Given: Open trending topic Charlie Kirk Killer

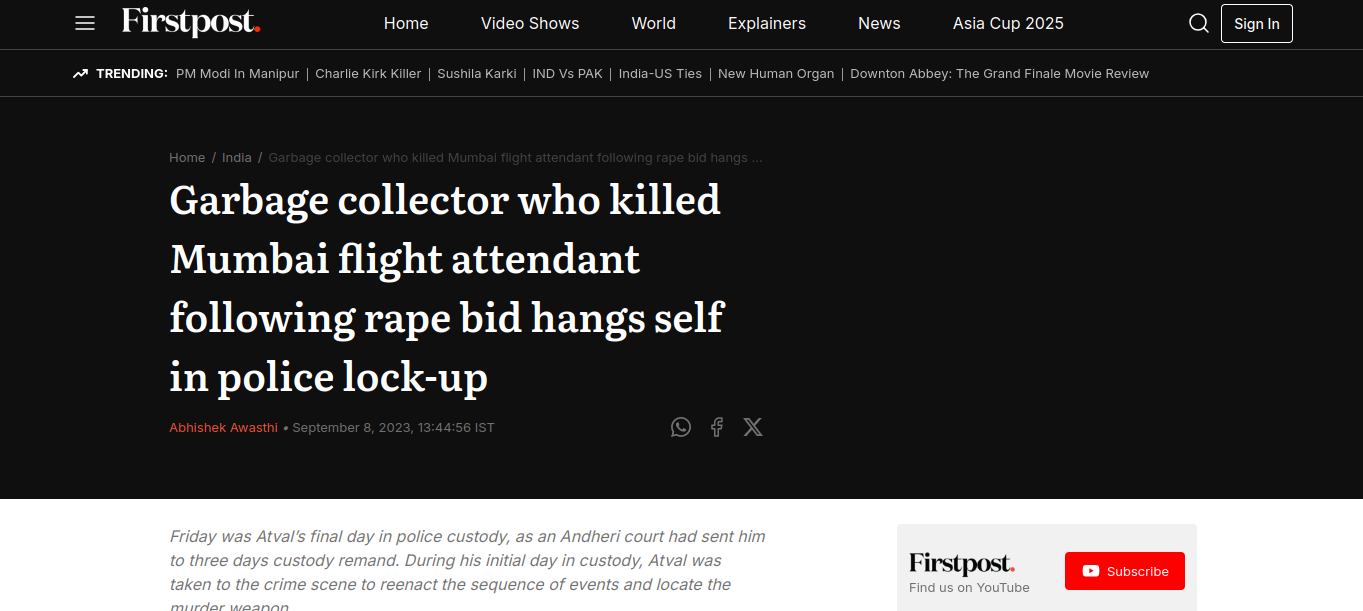Looking at the screenshot, I should pos(369,74).
